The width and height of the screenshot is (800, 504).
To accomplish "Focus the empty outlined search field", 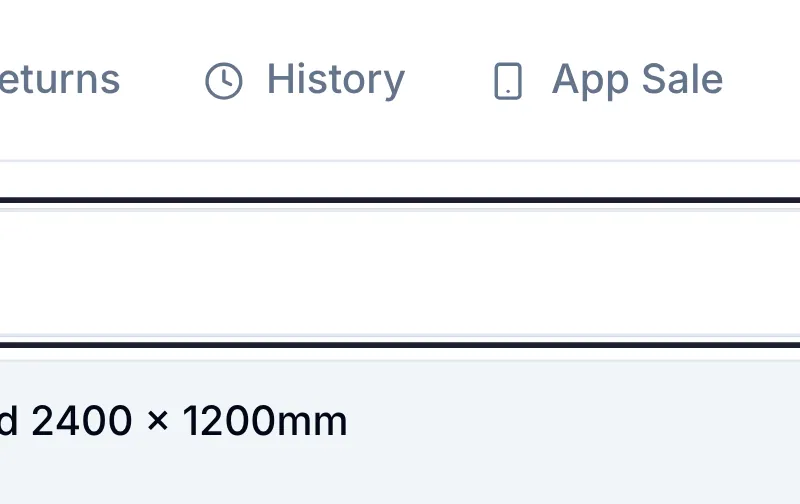I will coord(400,272).
